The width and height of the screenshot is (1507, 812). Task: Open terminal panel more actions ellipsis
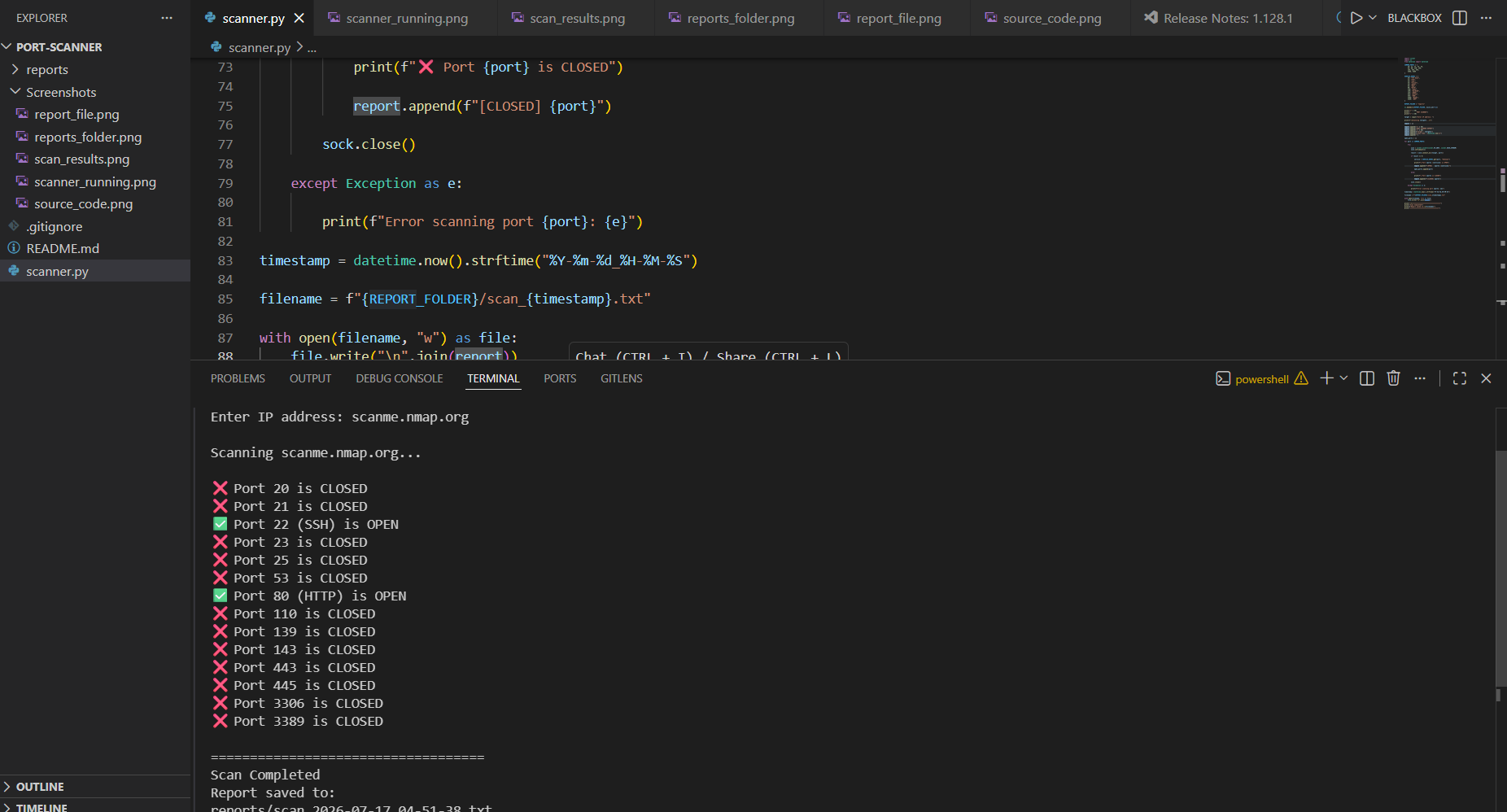(1420, 378)
